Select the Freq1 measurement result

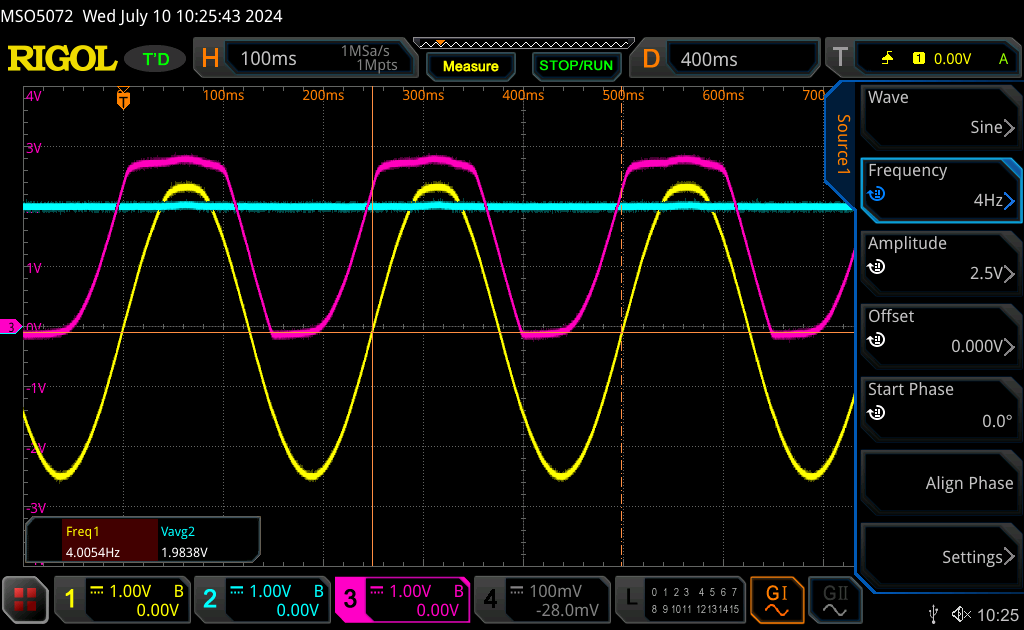[110, 541]
